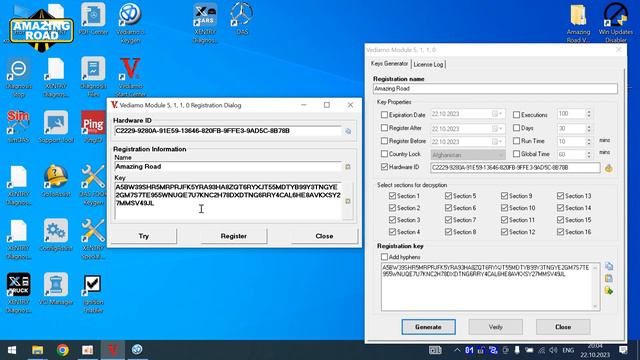Image resolution: width=640 pixels, height=360 pixels.
Task: Switch to the License Log tab
Action: [428, 64]
